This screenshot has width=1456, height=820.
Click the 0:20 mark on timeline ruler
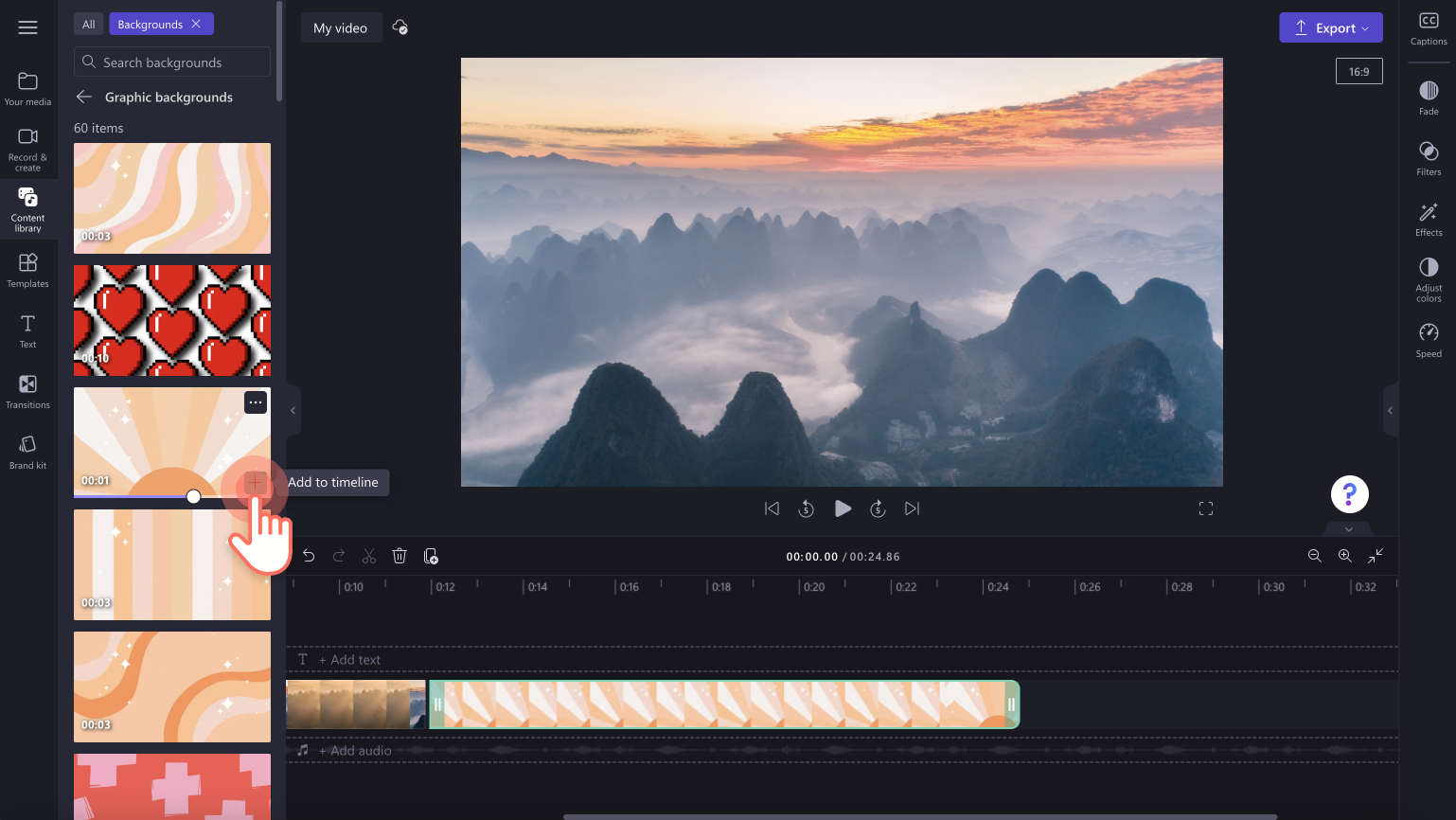click(x=814, y=587)
